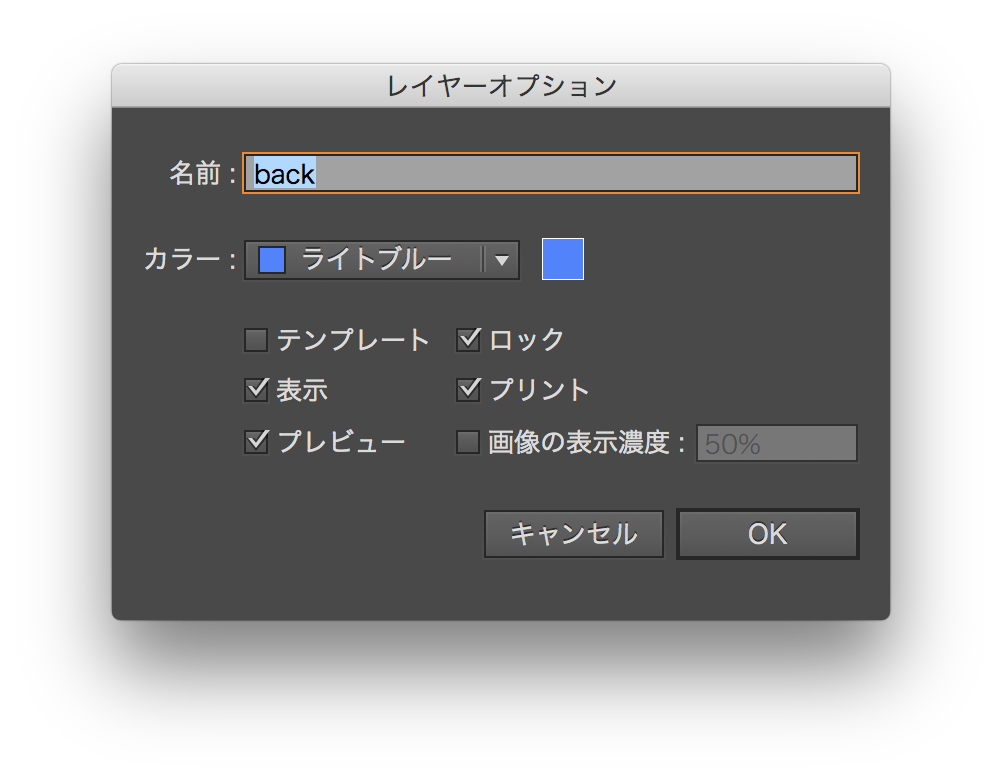The image size is (1002, 780).
Task: Enable the テンプレート checkbox
Action: 256,340
